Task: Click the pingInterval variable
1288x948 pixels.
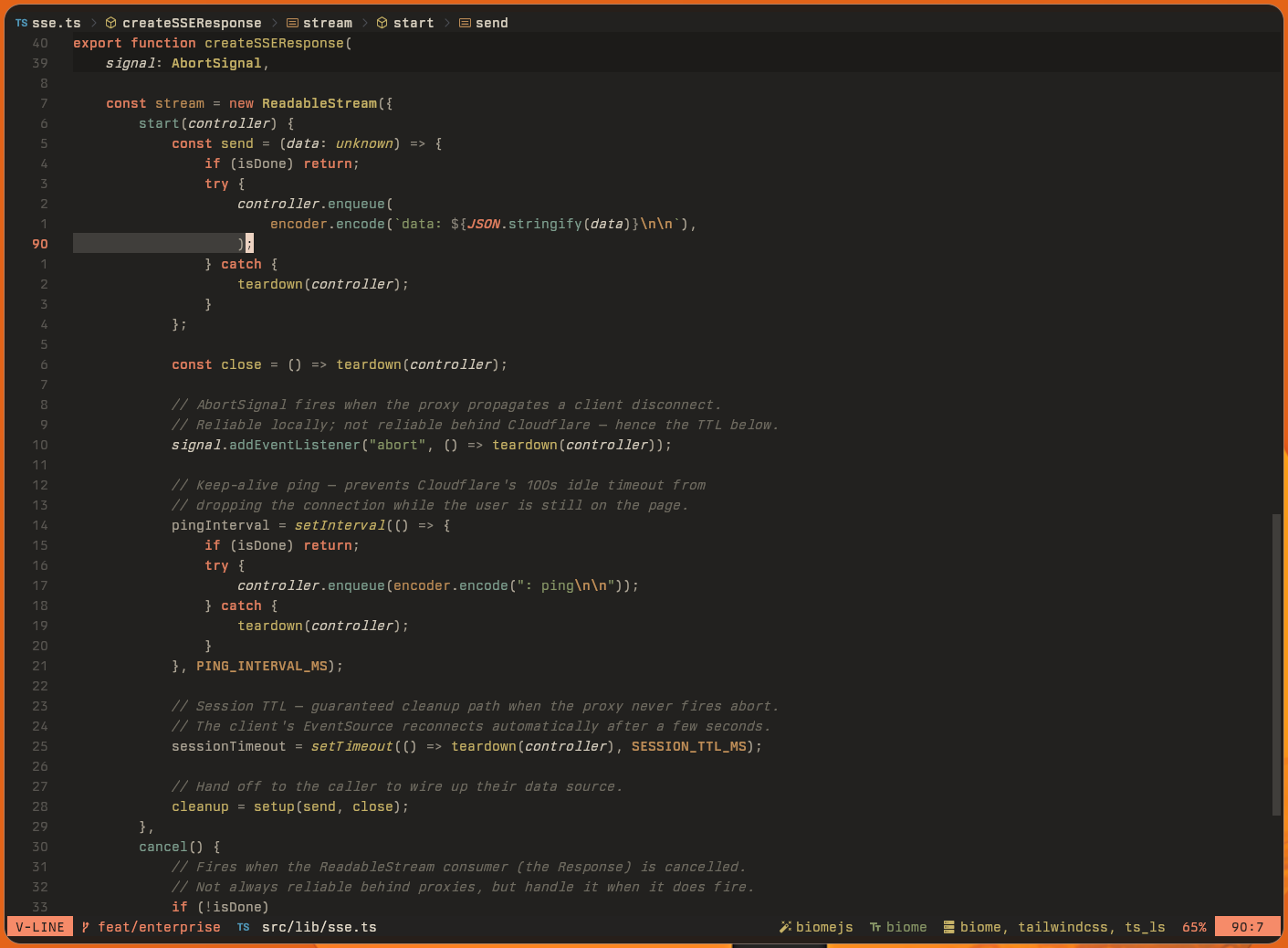Action: 221,525
